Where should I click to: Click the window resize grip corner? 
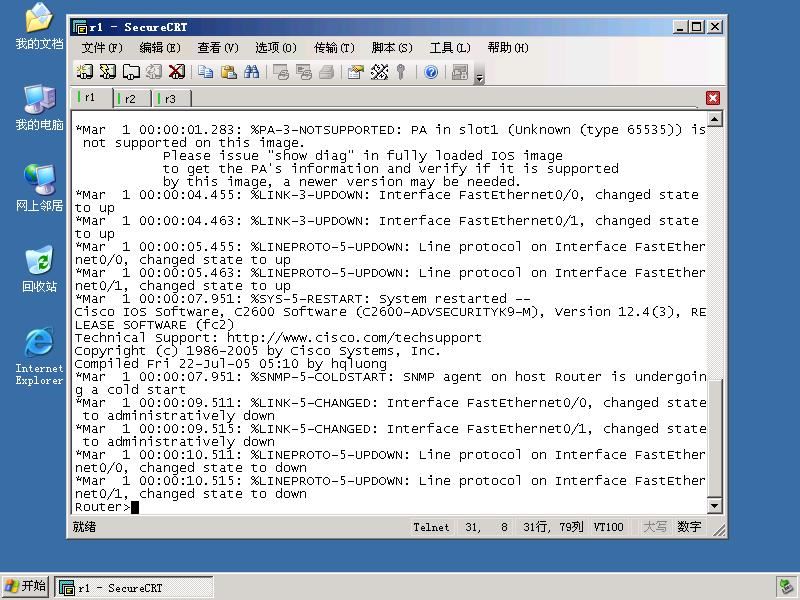click(x=720, y=531)
